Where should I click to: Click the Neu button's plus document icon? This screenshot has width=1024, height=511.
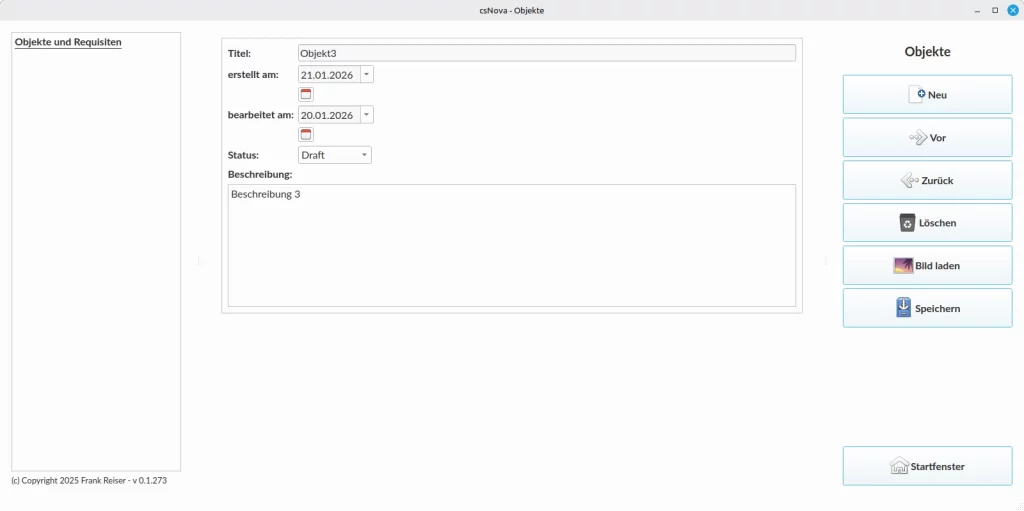point(917,94)
